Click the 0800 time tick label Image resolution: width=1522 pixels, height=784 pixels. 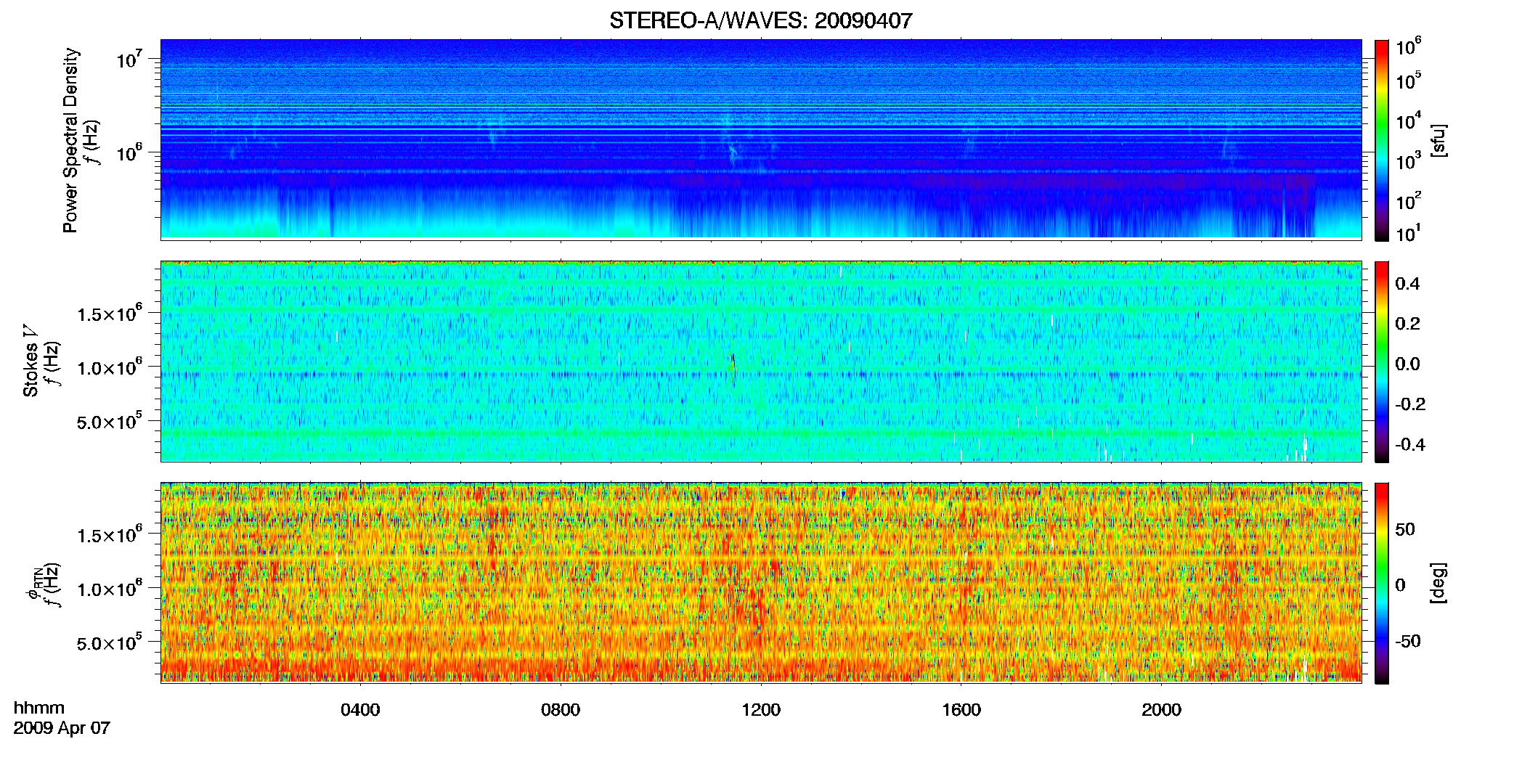pyautogui.click(x=561, y=710)
